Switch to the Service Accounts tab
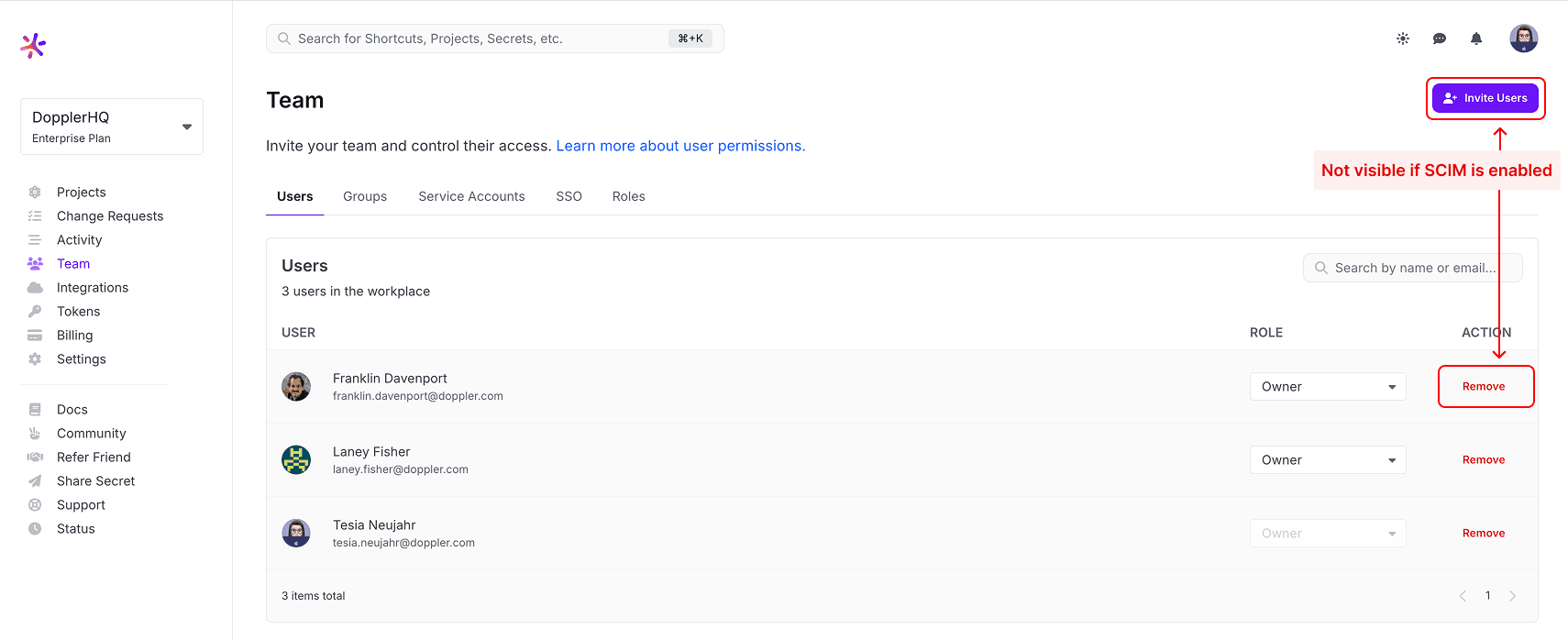1568x640 pixels. pyautogui.click(x=471, y=196)
